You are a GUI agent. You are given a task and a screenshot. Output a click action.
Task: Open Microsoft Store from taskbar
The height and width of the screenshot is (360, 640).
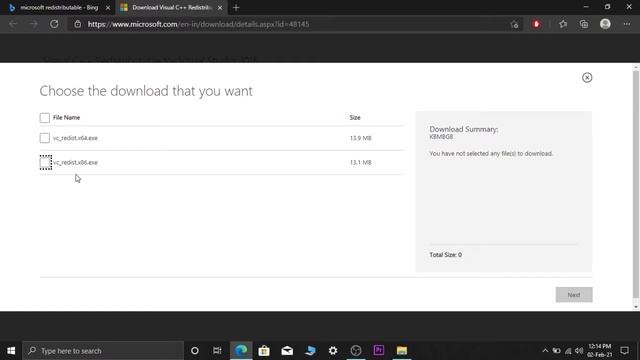[264, 351]
